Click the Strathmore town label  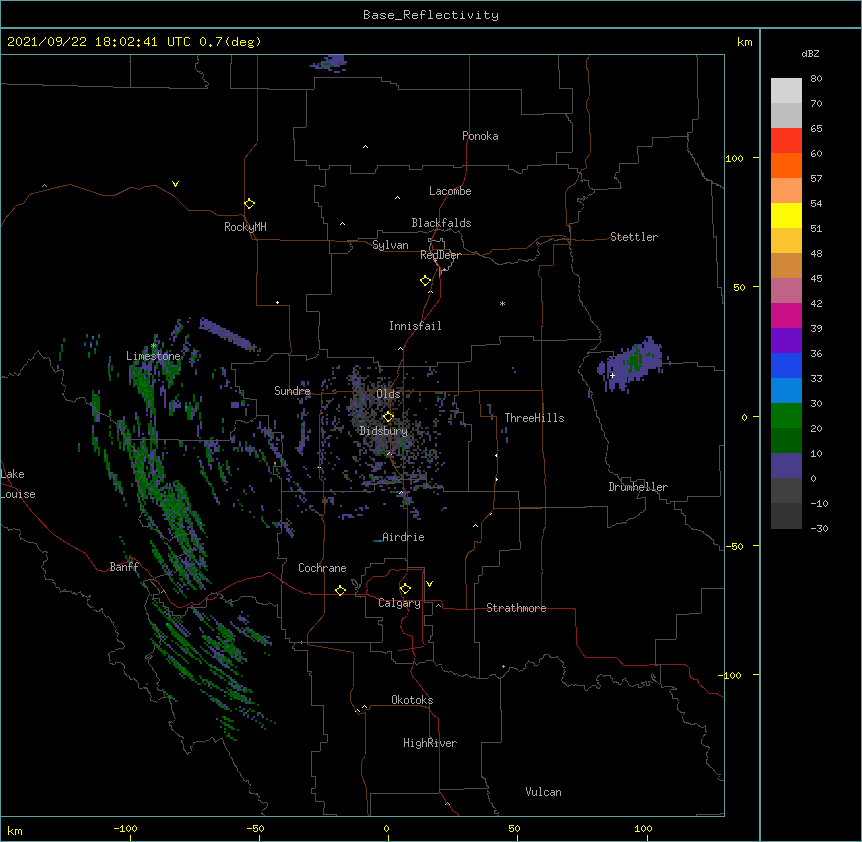516,608
